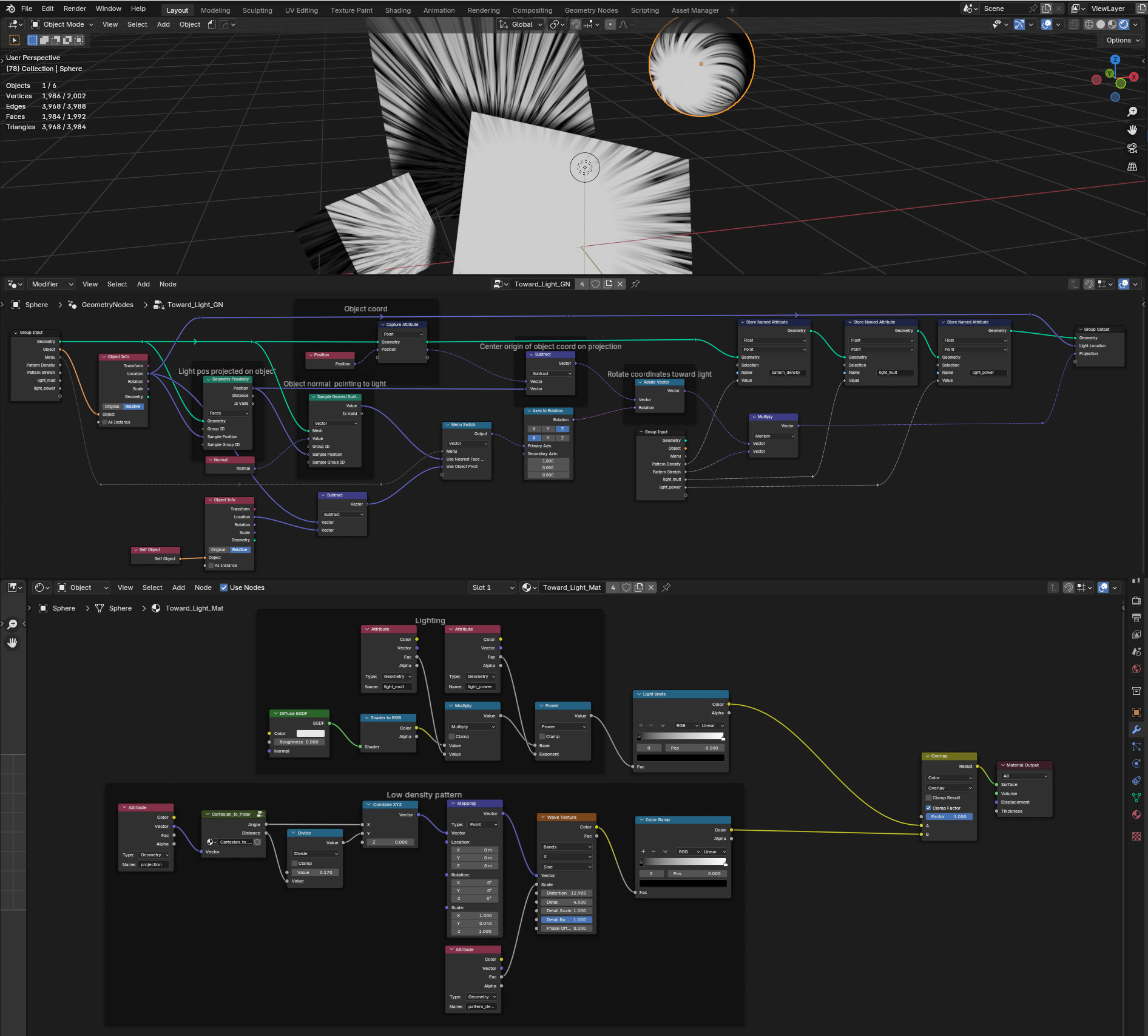The height and width of the screenshot is (1036, 1148).
Task: Open the Modifier properties wrench tab
Action: coord(1136,730)
